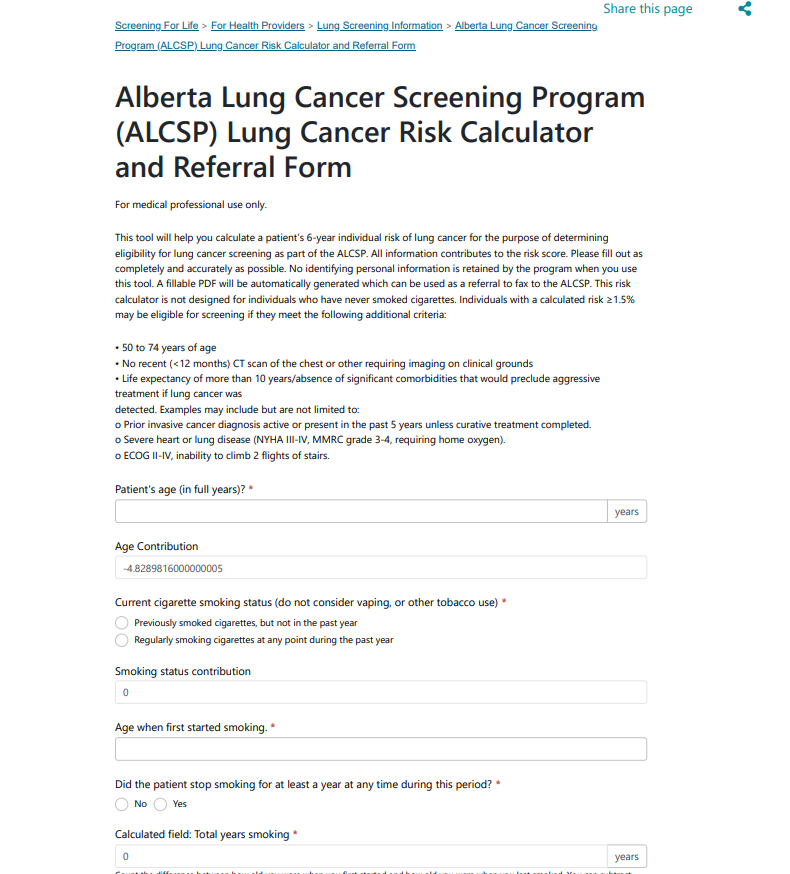Click the 'Share this page' text
The width and height of the screenshot is (790, 874).
pos(647,9)
